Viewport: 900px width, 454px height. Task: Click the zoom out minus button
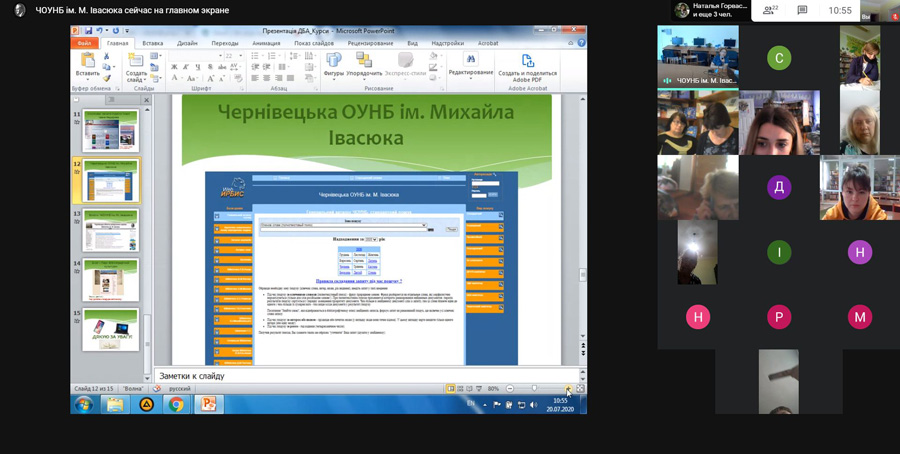(510, 389)
